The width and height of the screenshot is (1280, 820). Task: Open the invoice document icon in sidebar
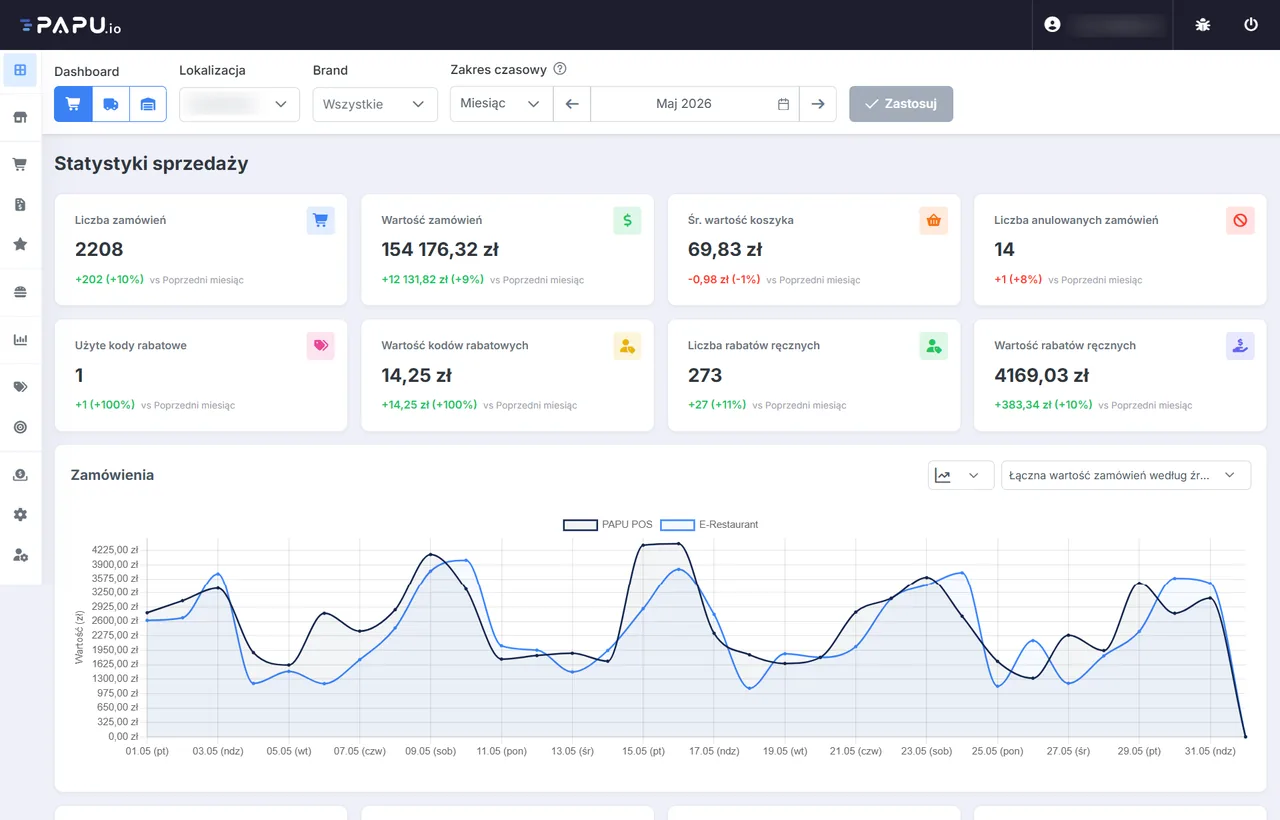(20, 204)
